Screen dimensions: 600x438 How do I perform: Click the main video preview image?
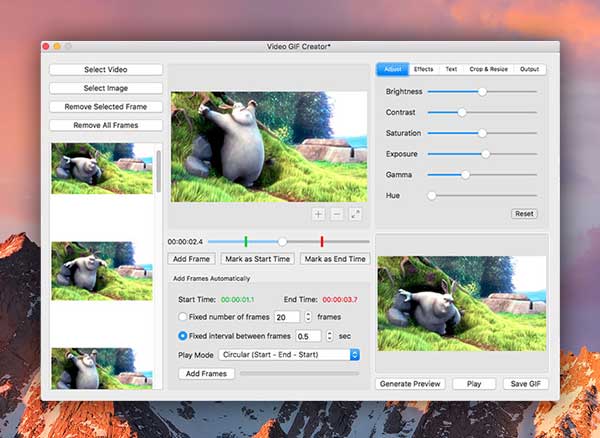[269, 147]
